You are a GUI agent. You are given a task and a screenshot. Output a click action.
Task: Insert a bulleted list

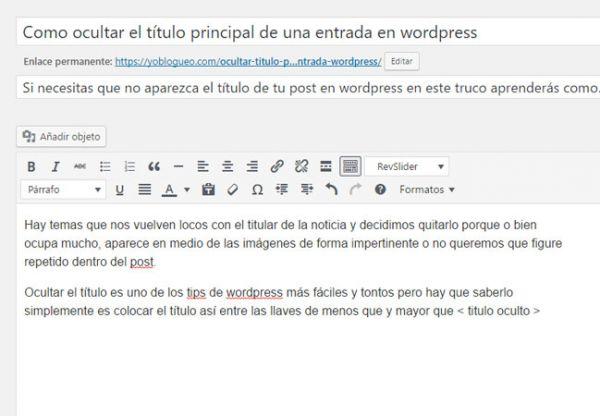[105, 166]
